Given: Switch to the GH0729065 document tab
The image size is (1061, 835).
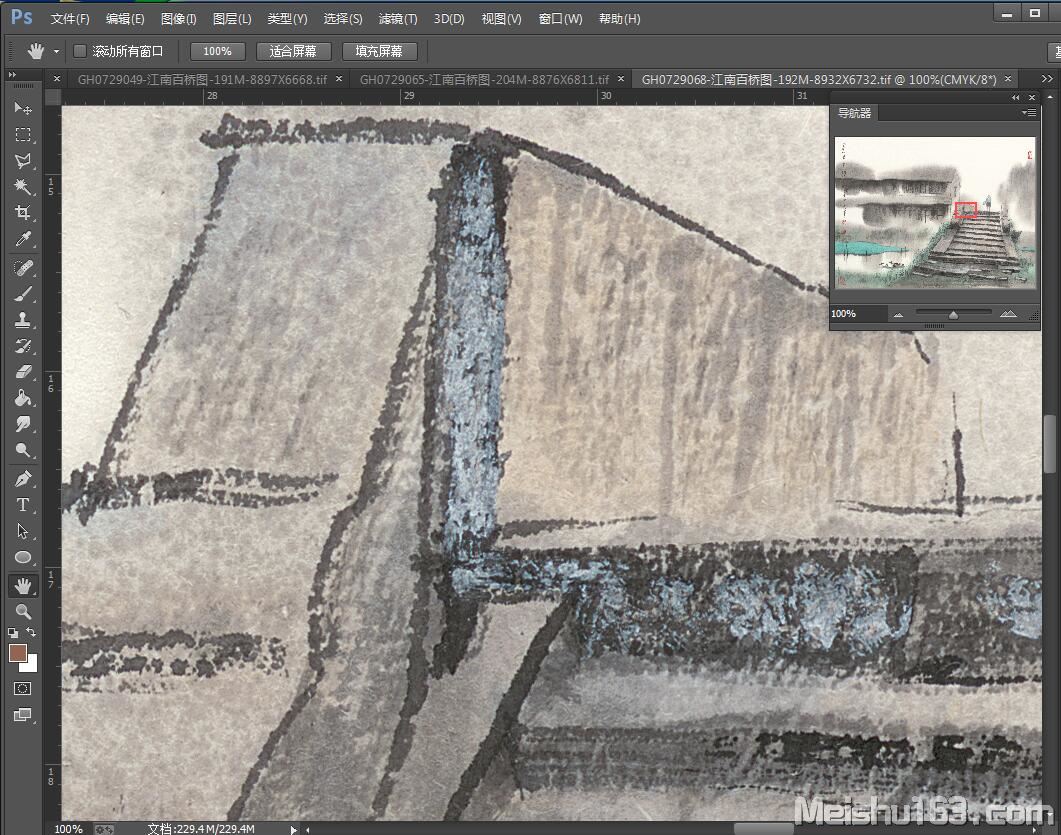Looking at the screenshot, I should click(x=484, y=79).
